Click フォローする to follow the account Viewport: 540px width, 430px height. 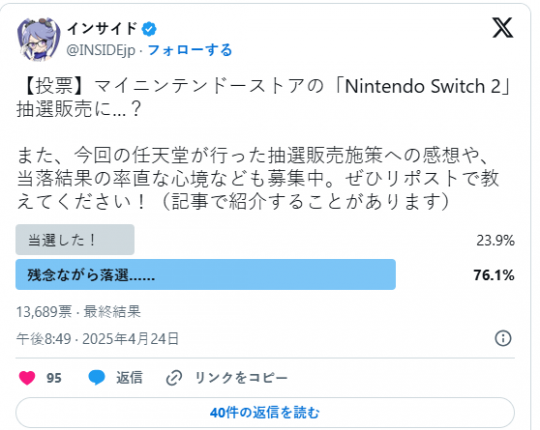point(190,50)
